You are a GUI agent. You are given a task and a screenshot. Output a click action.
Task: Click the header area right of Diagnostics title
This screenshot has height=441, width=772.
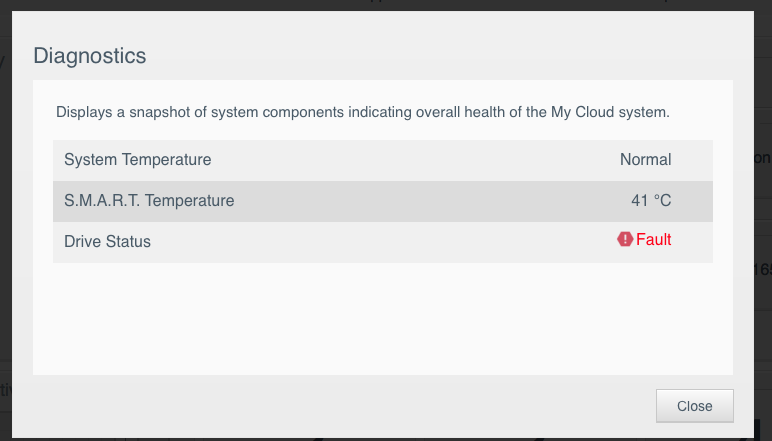click(450, 56)
